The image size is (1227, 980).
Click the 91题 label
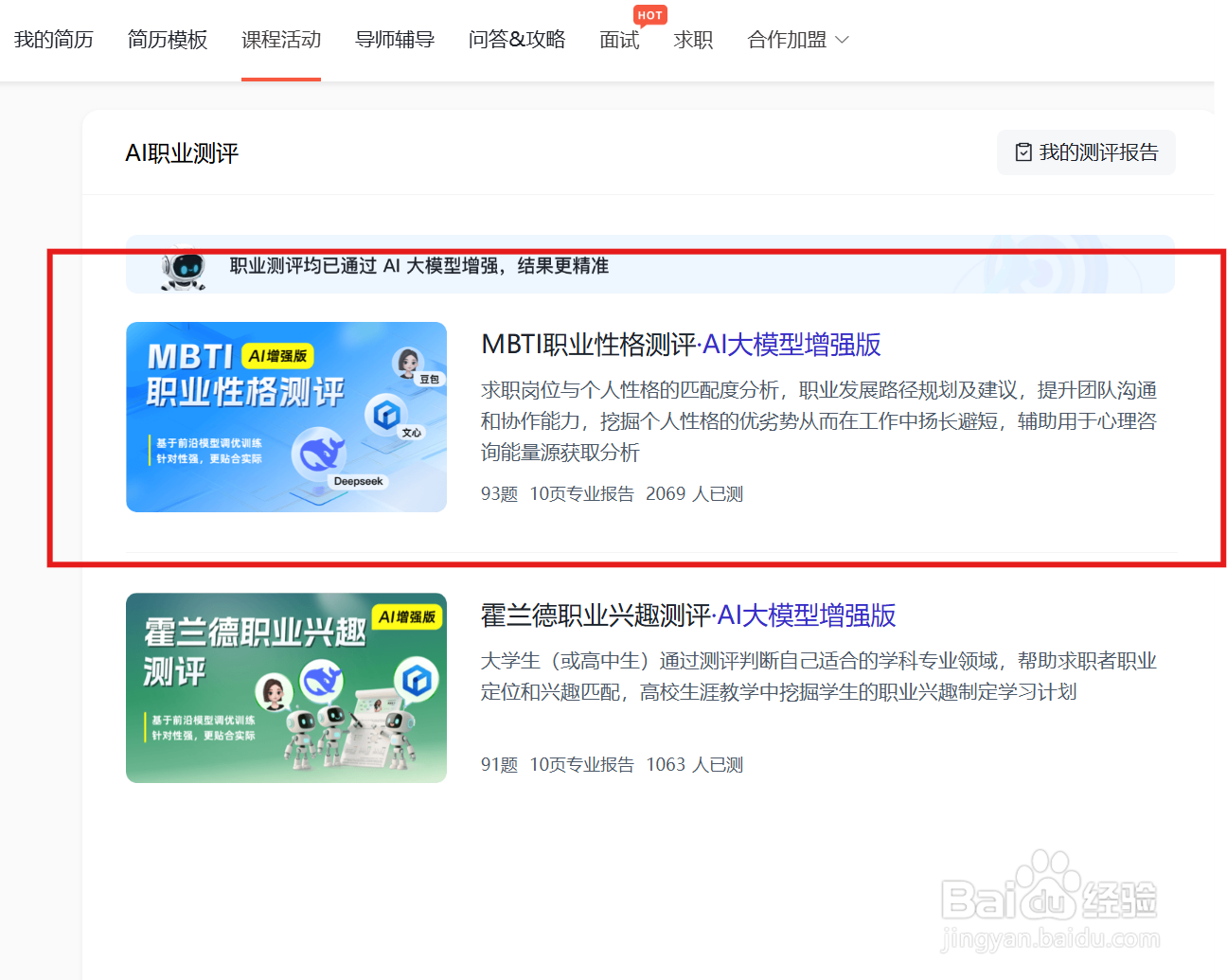tap(499, 765)
